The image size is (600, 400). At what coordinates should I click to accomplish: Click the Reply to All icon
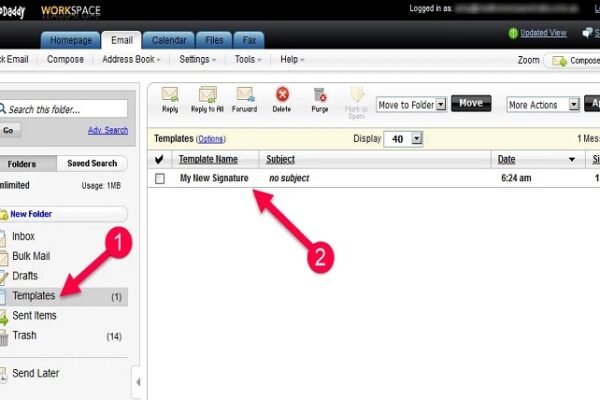207,95
